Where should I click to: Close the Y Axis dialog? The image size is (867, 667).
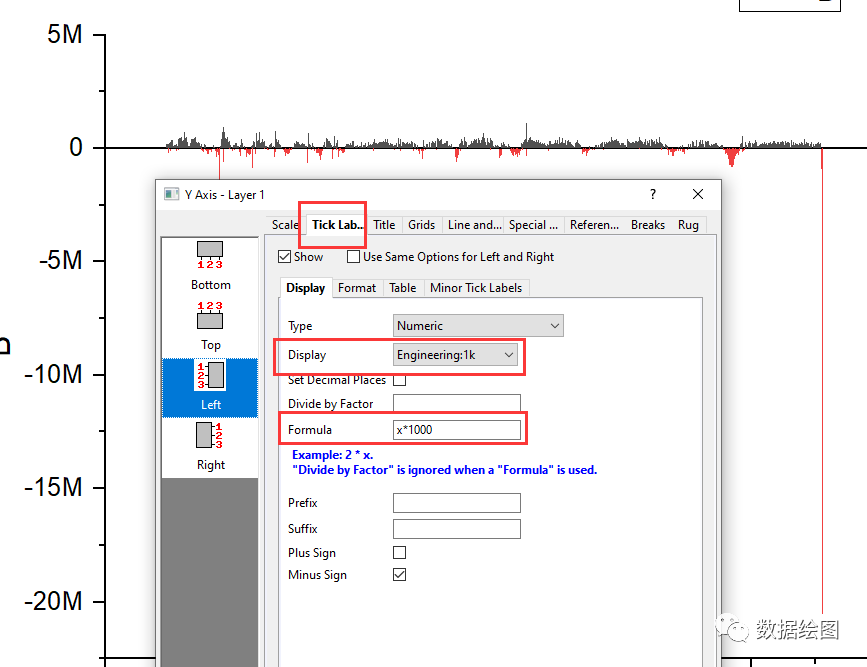698,194
